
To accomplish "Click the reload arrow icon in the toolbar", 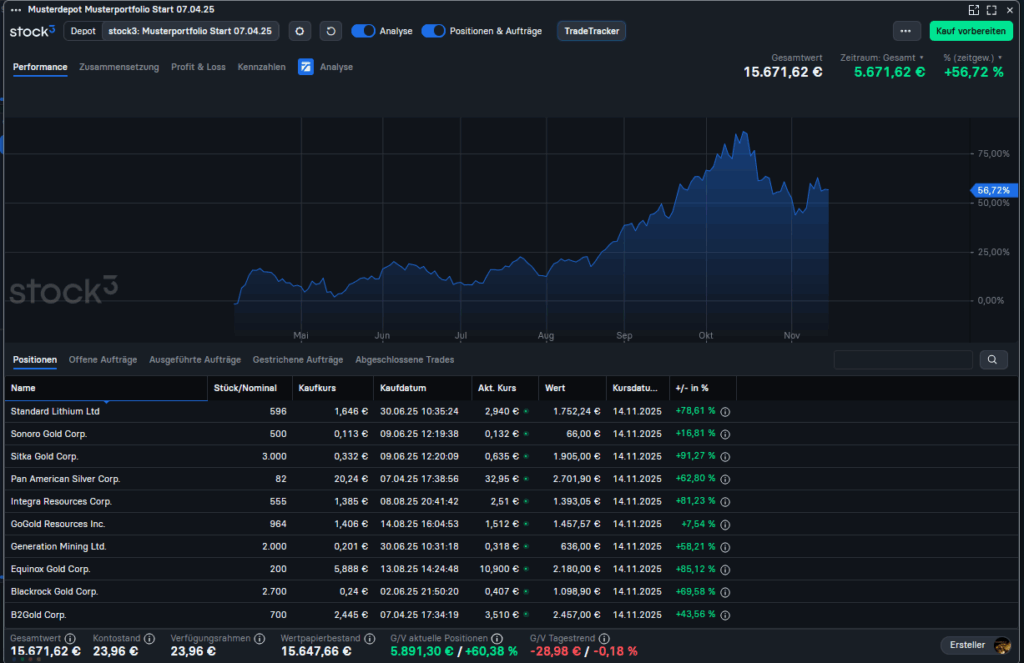I will coord(331,31).
